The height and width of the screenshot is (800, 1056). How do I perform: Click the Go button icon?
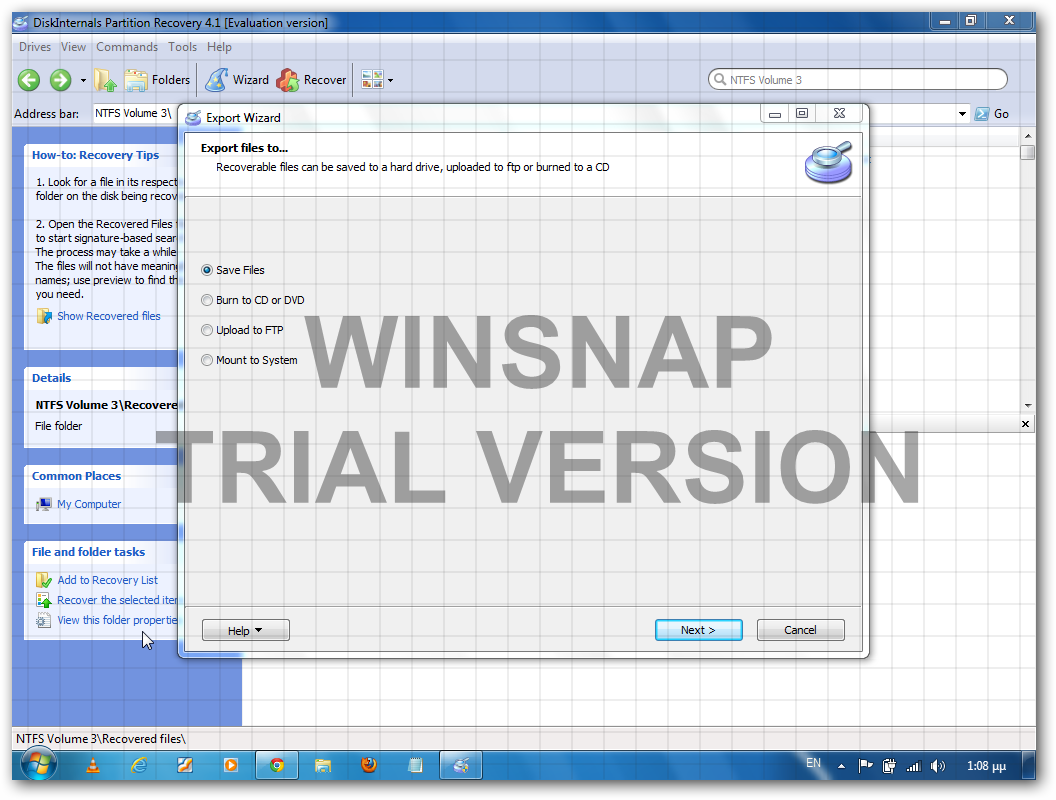(982, 114)
